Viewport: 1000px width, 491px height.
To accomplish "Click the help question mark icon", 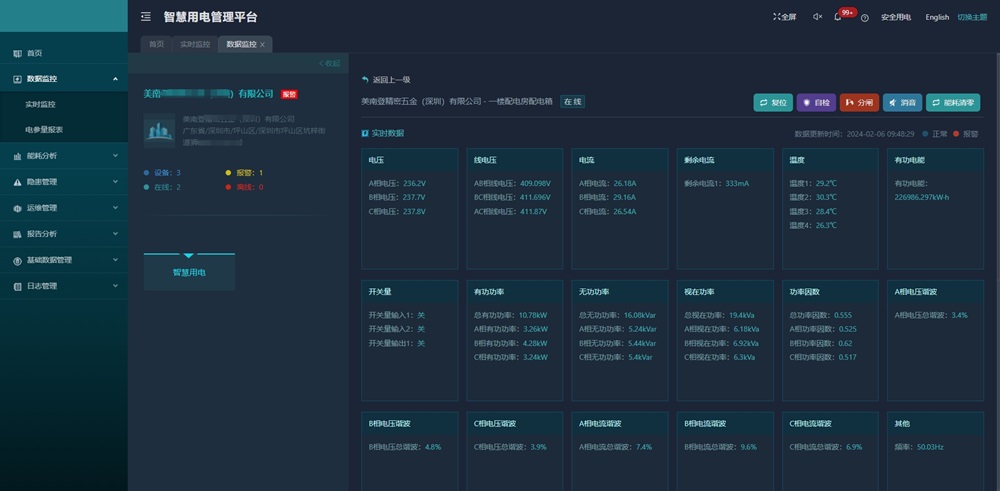I will 864,17.
